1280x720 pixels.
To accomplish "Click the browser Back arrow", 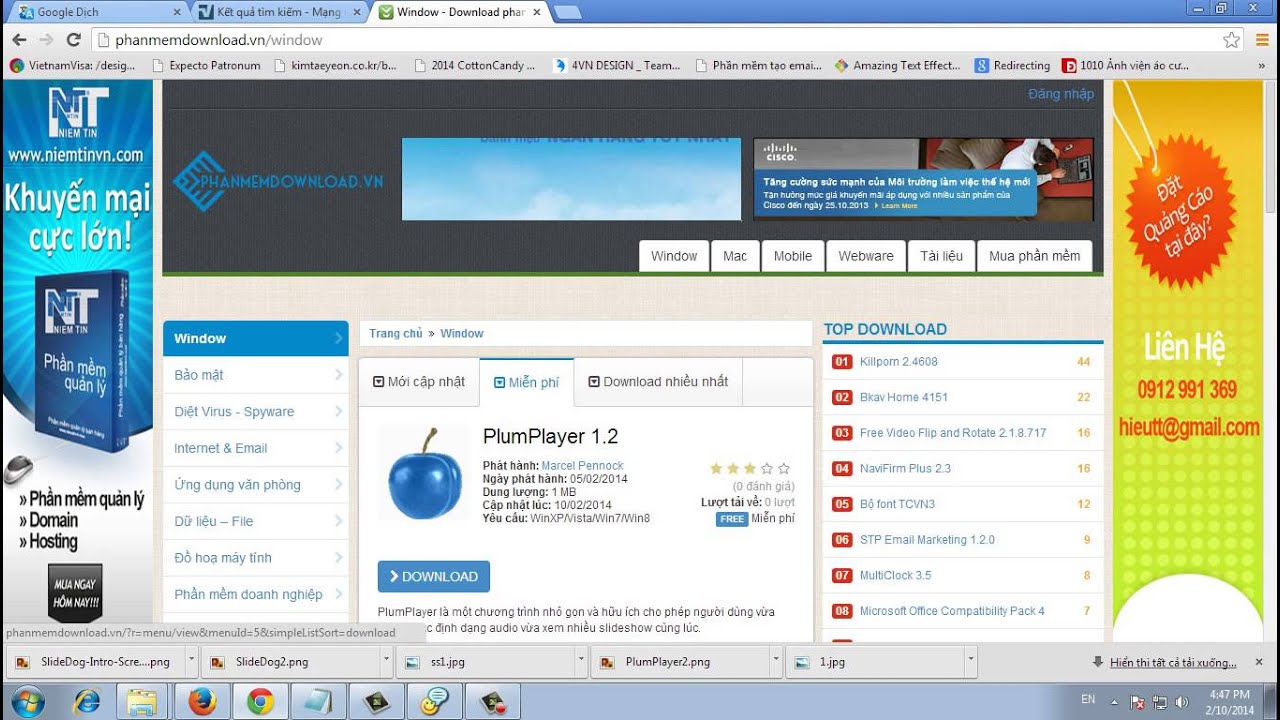I will [x=19, y=40].
